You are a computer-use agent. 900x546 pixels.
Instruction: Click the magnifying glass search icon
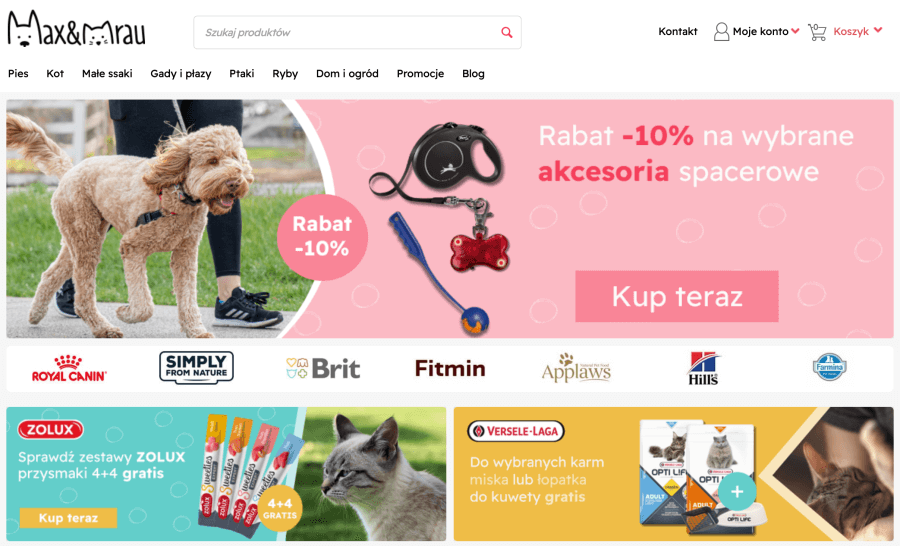506,32
